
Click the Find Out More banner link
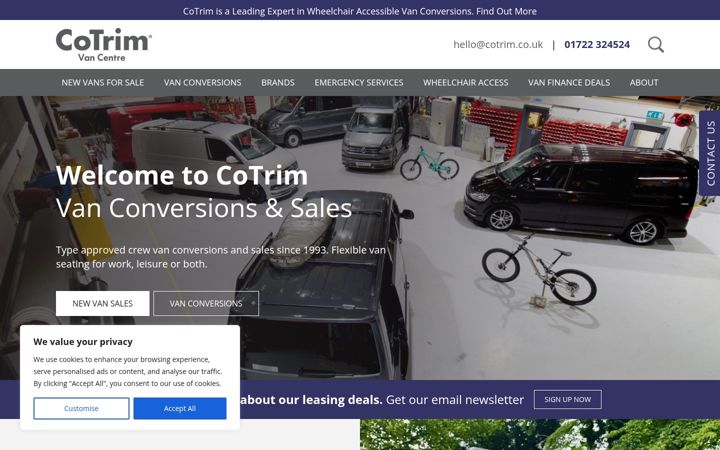pyautogui.click(x=506, y=11)
